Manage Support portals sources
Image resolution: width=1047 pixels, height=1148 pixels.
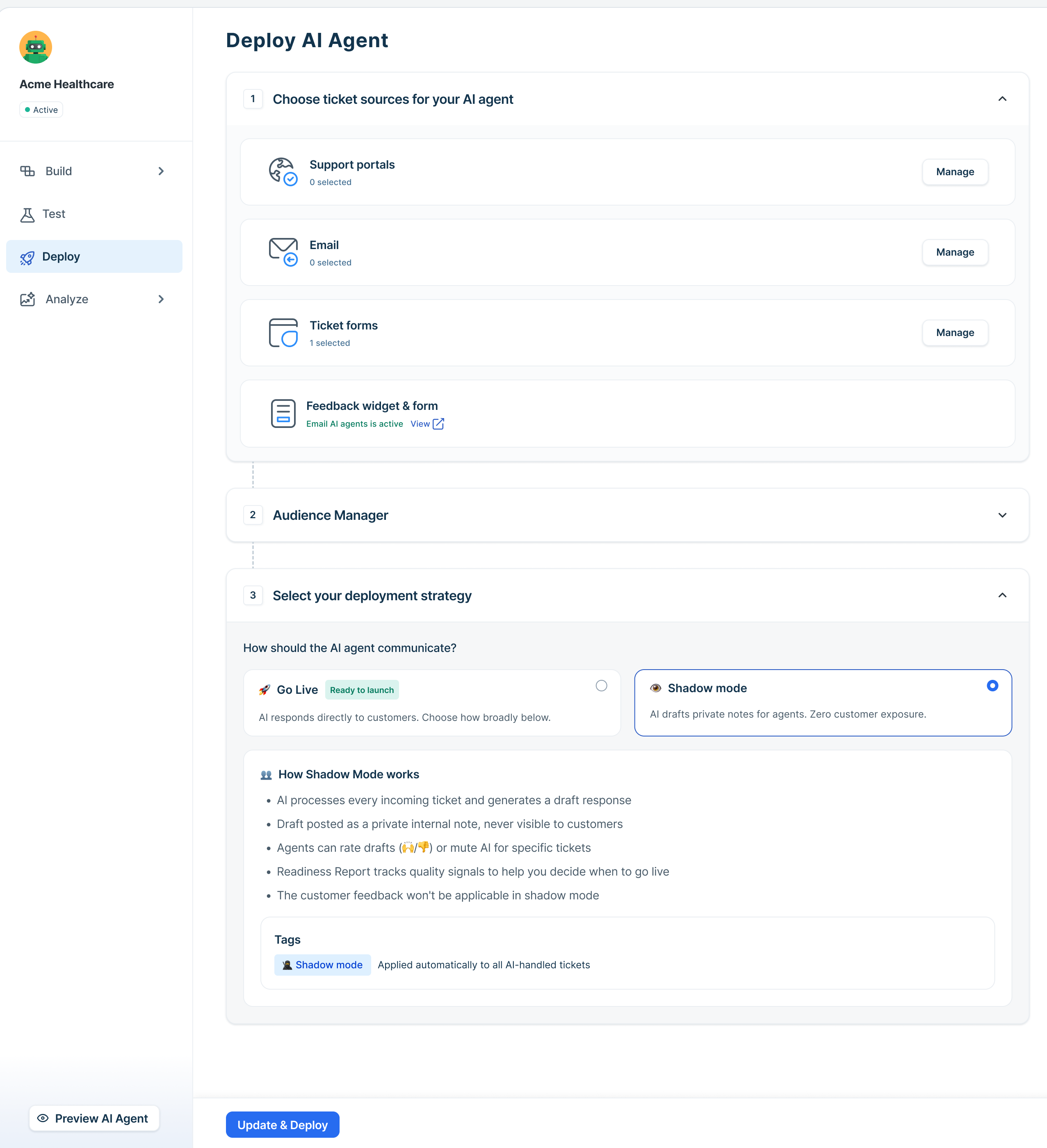coord(955,172)
